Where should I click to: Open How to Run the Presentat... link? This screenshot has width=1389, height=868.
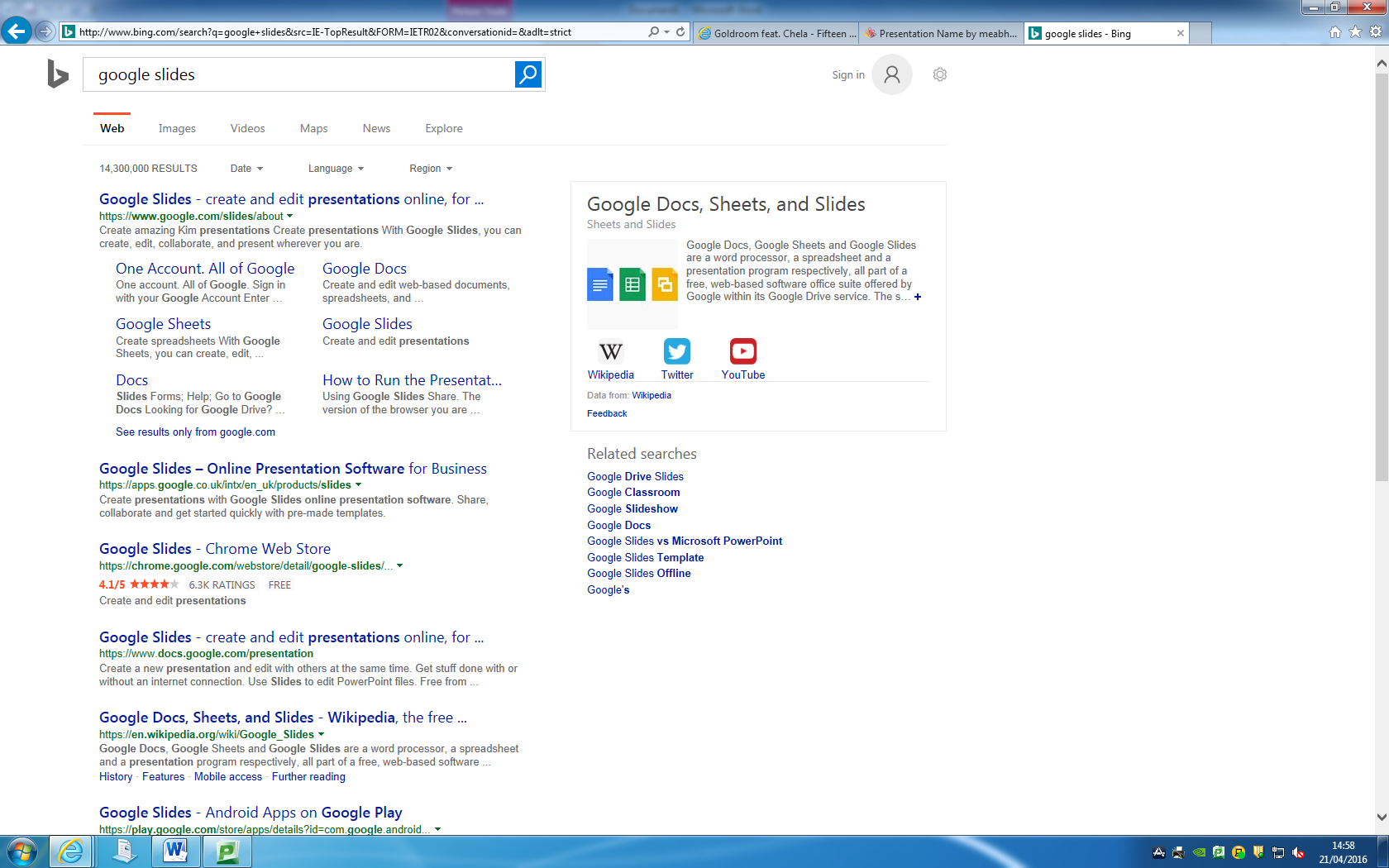[x=412, y=380]
